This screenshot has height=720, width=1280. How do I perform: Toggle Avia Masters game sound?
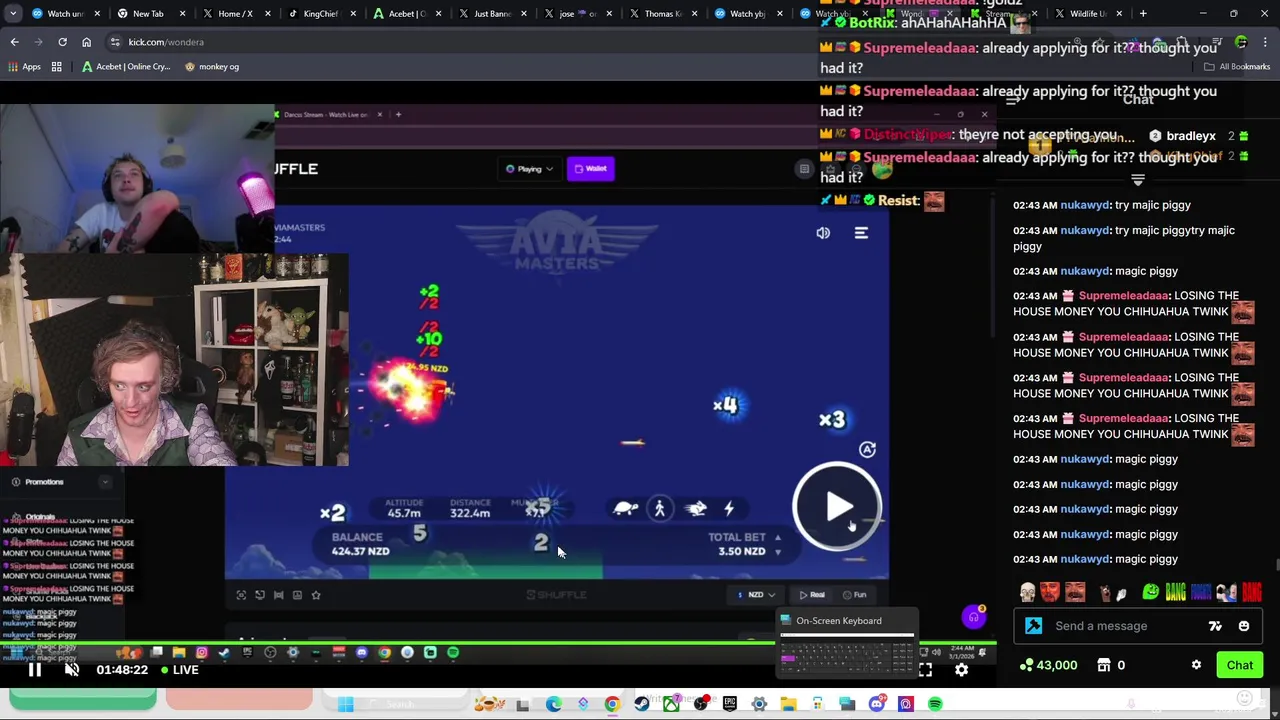[823, 233]
